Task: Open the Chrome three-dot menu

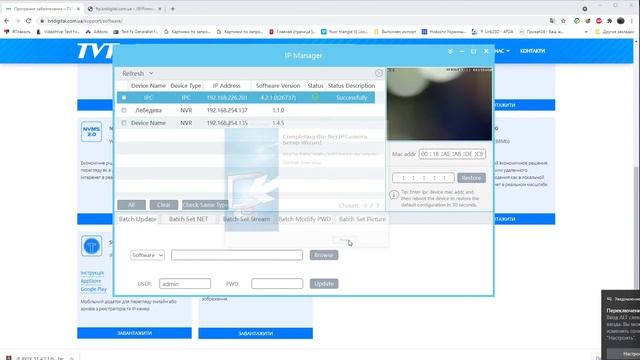Action: click(632, 21)
